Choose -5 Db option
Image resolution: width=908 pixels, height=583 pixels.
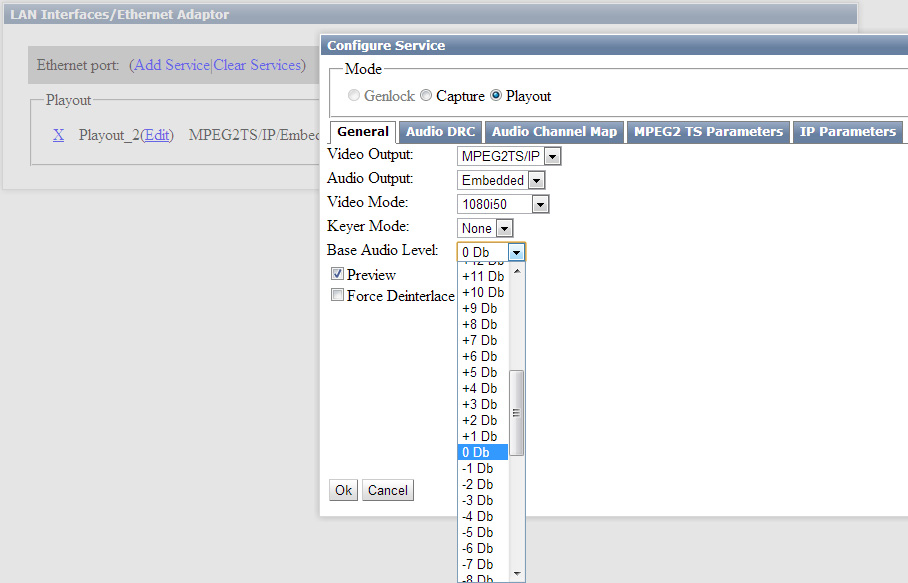483,533
